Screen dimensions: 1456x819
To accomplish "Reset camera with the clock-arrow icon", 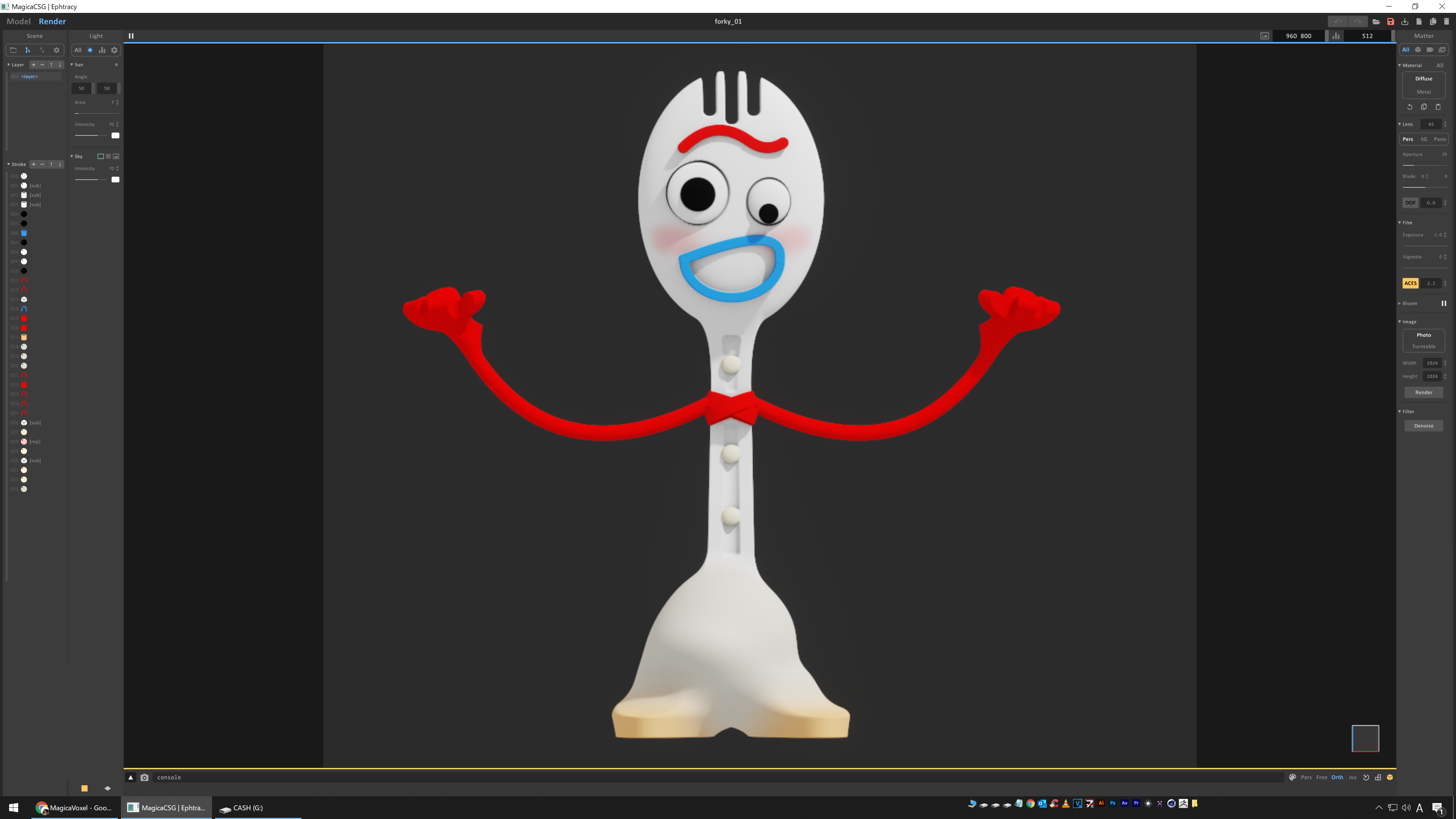I will pos(1366,777).
